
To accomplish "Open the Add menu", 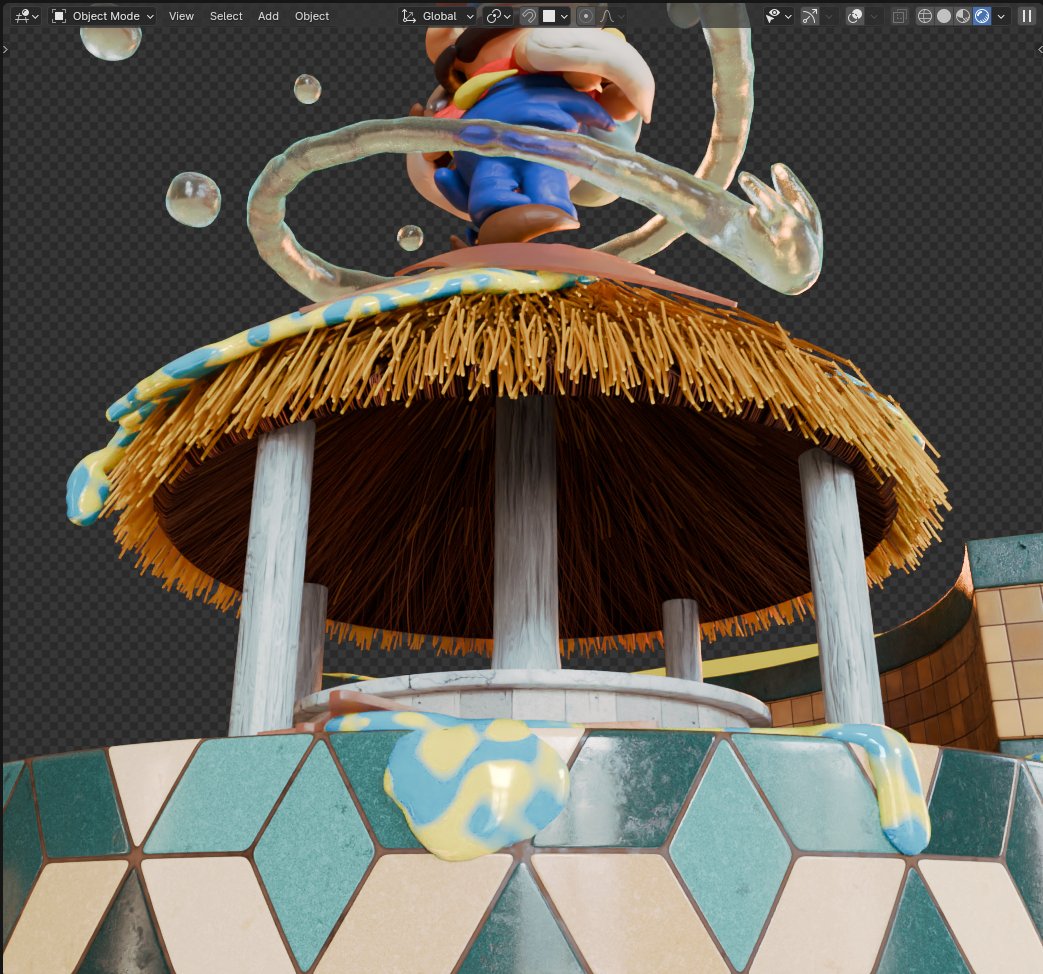I will click(x=268, y=16).
